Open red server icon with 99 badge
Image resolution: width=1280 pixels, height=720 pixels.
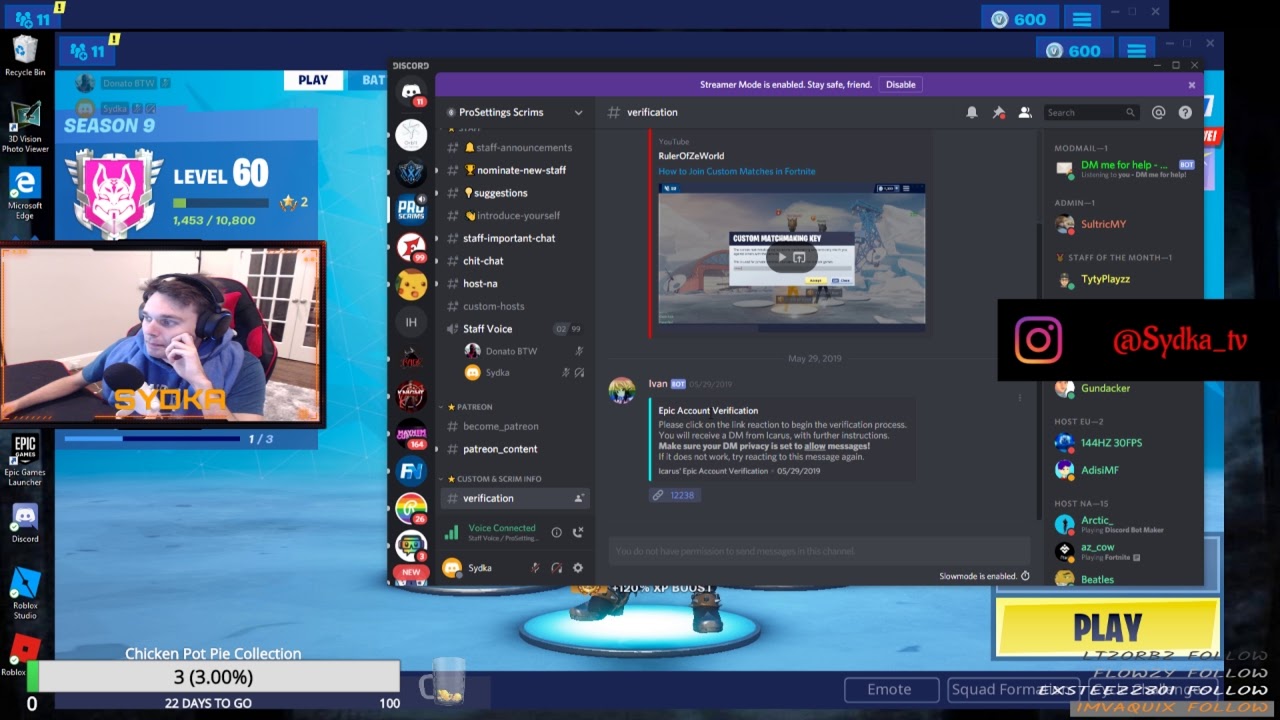tap(411, 246)
